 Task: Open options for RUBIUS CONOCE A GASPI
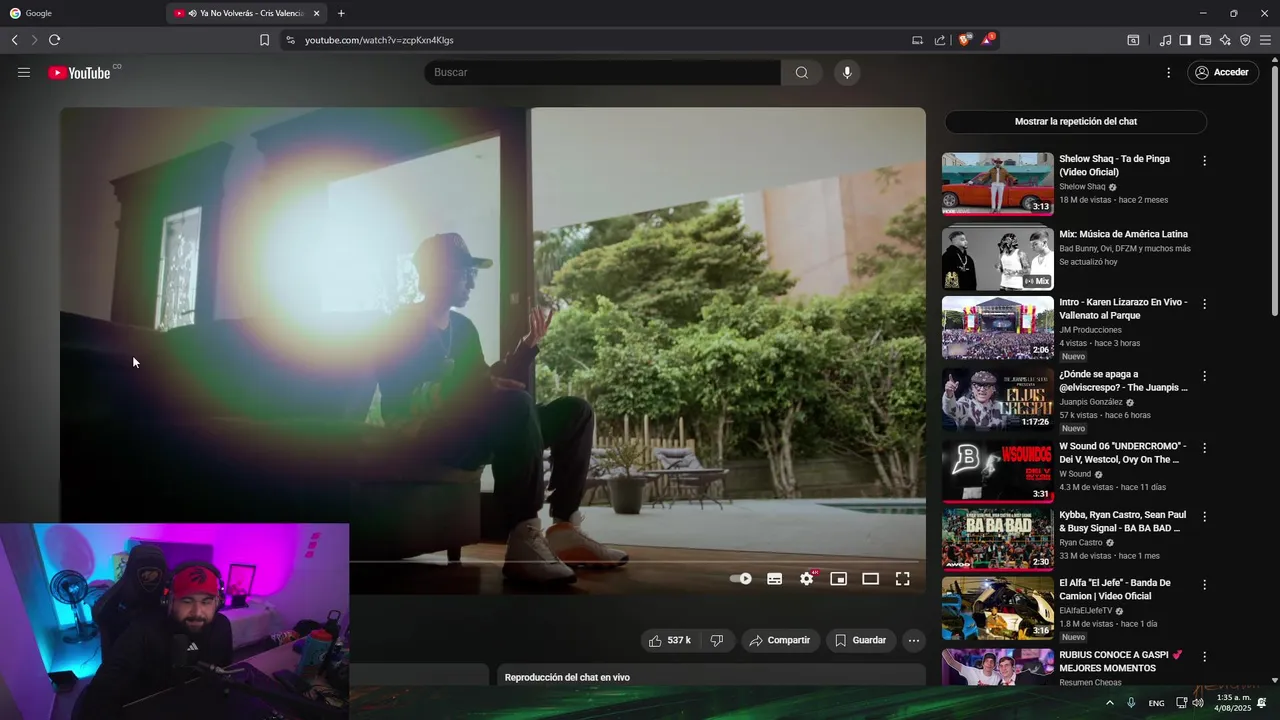(1204, 656)
